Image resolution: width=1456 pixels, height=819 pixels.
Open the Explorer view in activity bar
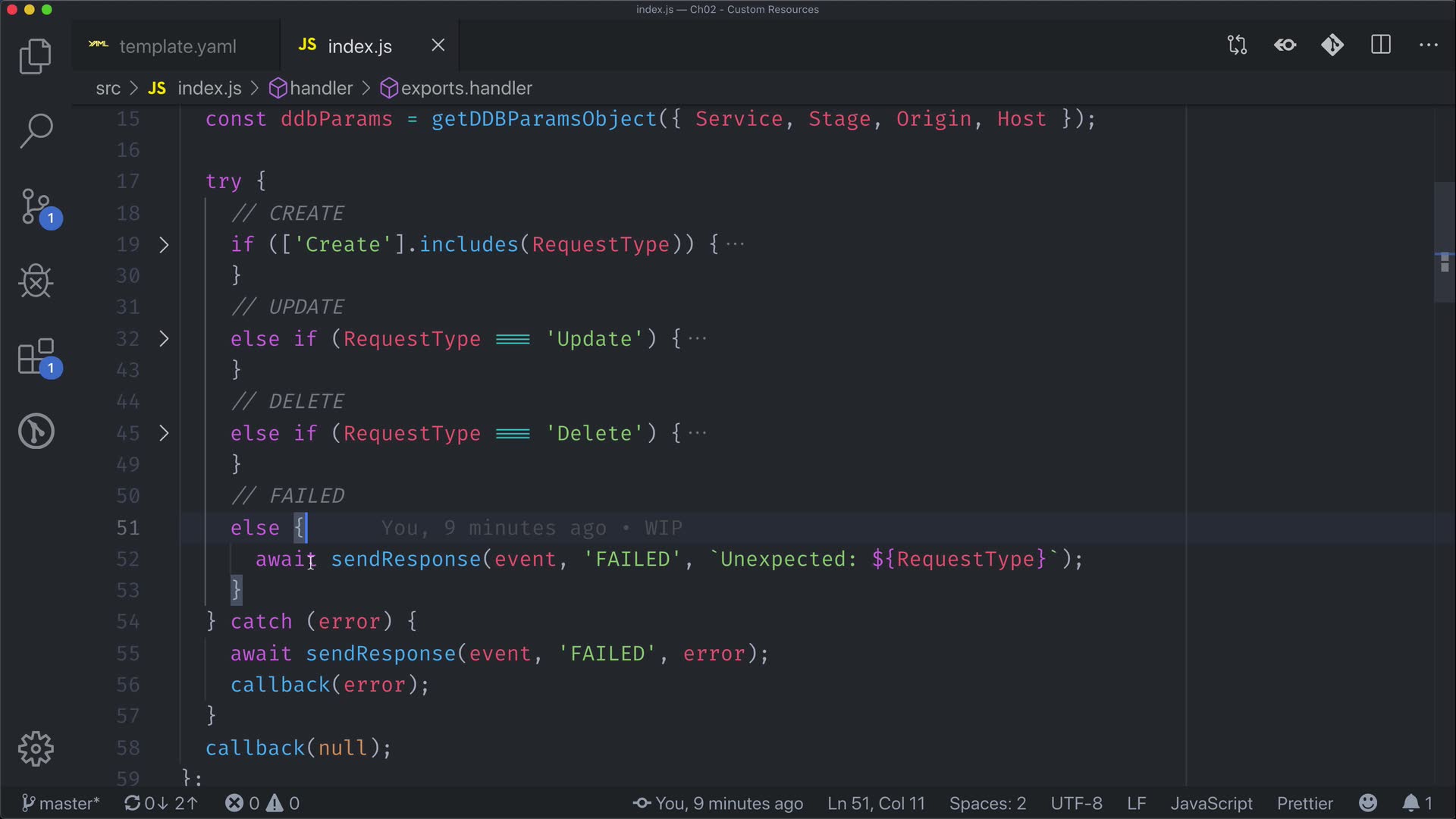[x=35, y=56]
